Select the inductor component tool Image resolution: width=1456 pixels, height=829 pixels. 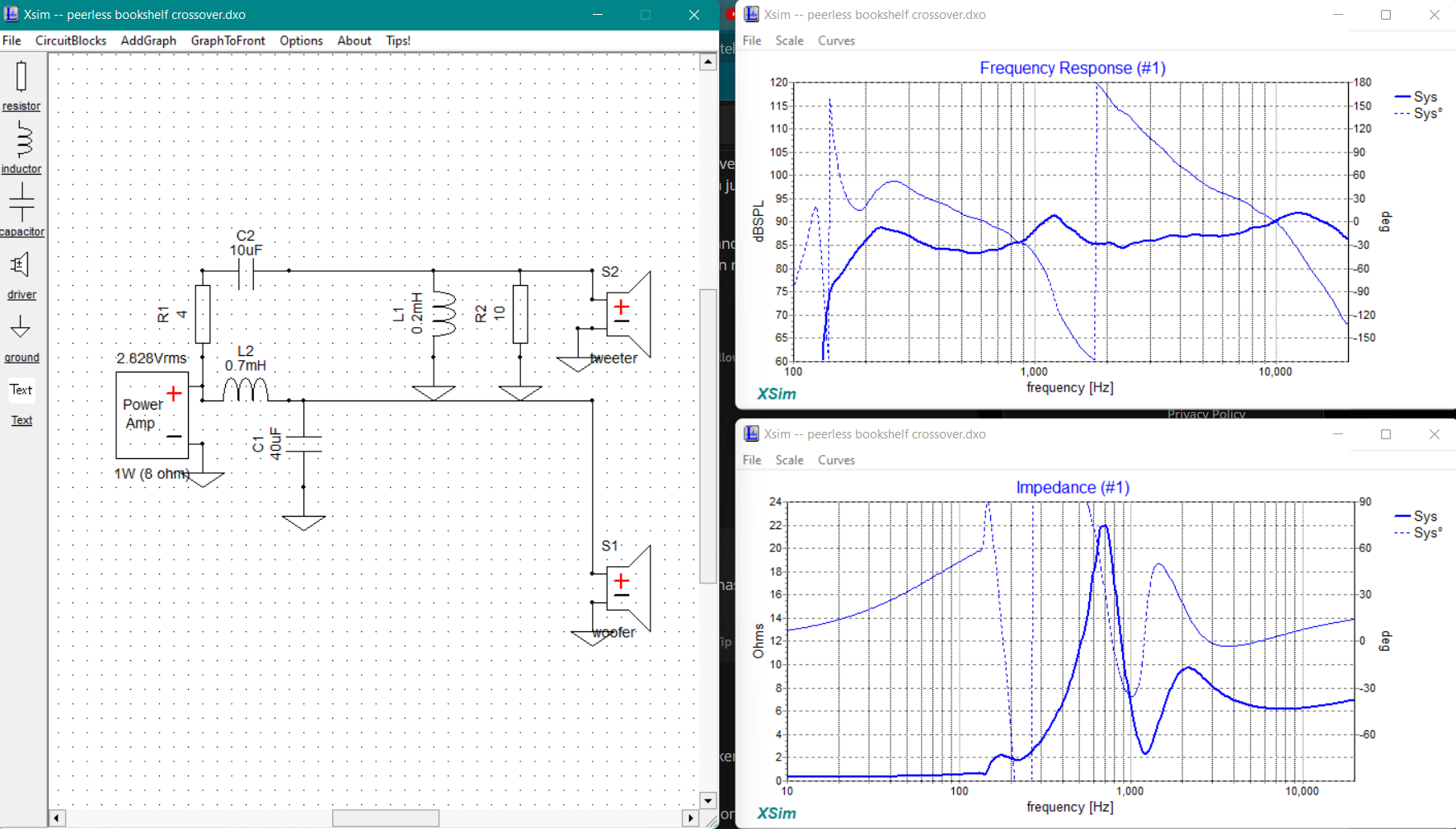[x=21, y=148]
